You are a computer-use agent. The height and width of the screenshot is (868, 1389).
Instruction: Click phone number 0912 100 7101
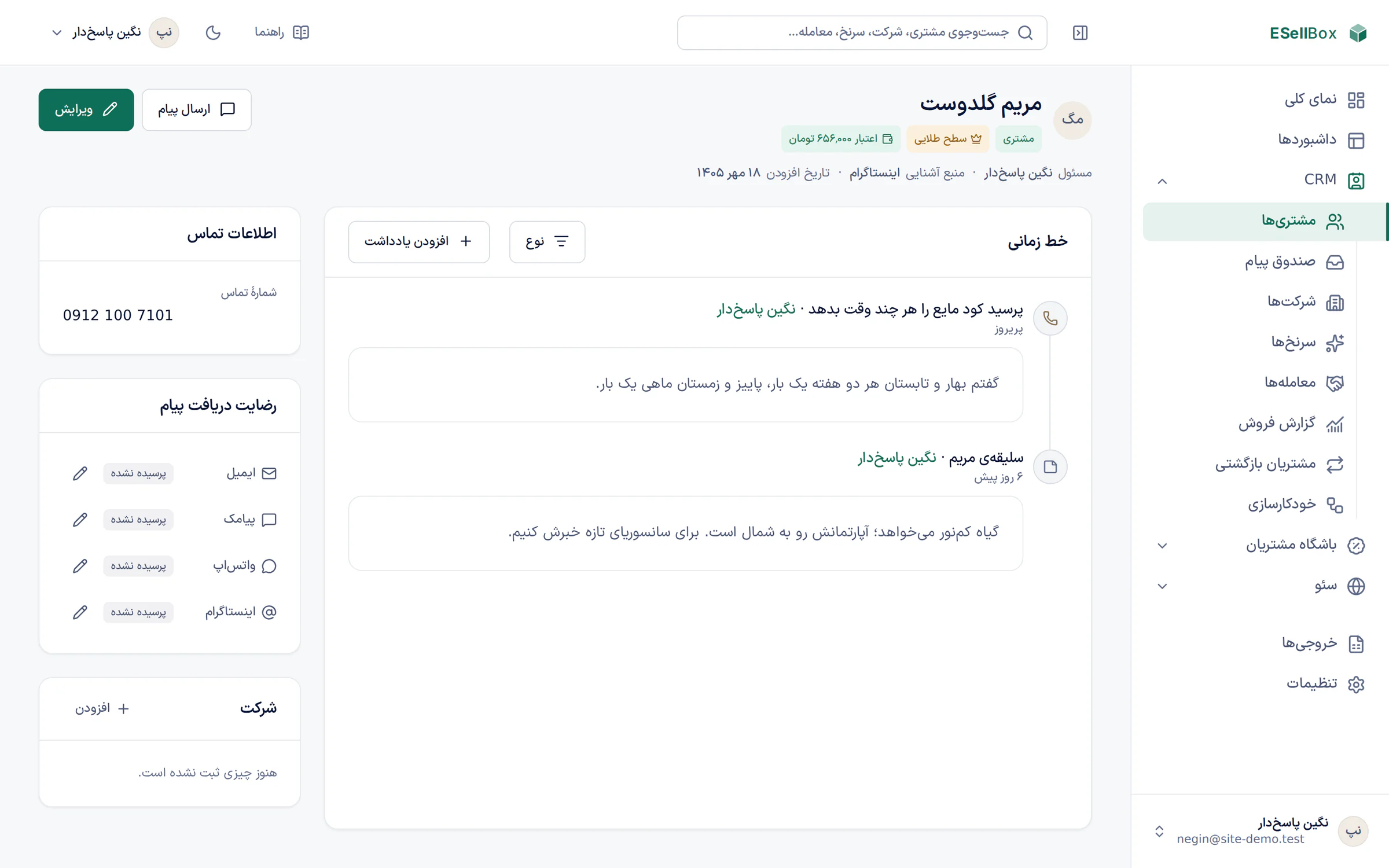click(118, 315)
